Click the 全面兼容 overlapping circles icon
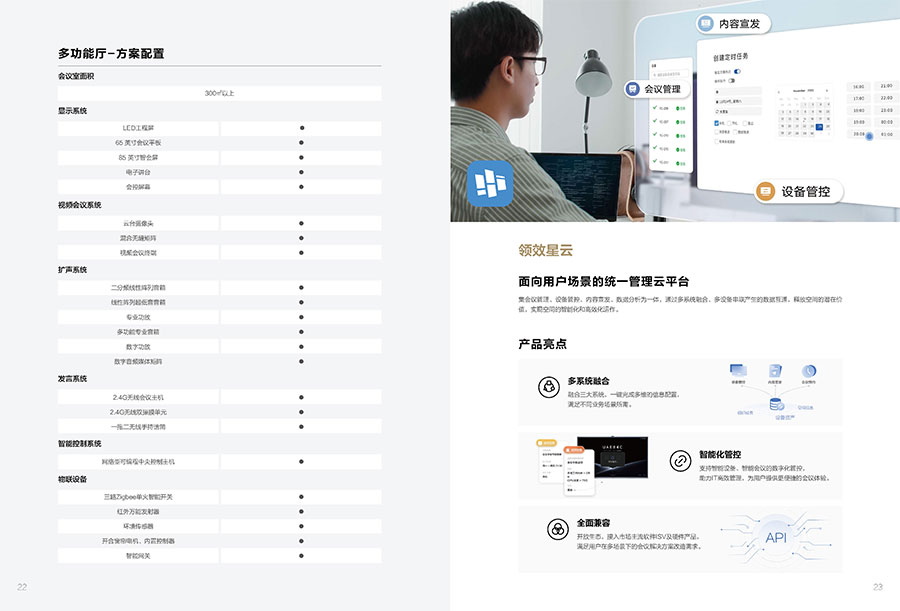Image resolution: width=900 pixels, height=611 pixels. point(556,529)
